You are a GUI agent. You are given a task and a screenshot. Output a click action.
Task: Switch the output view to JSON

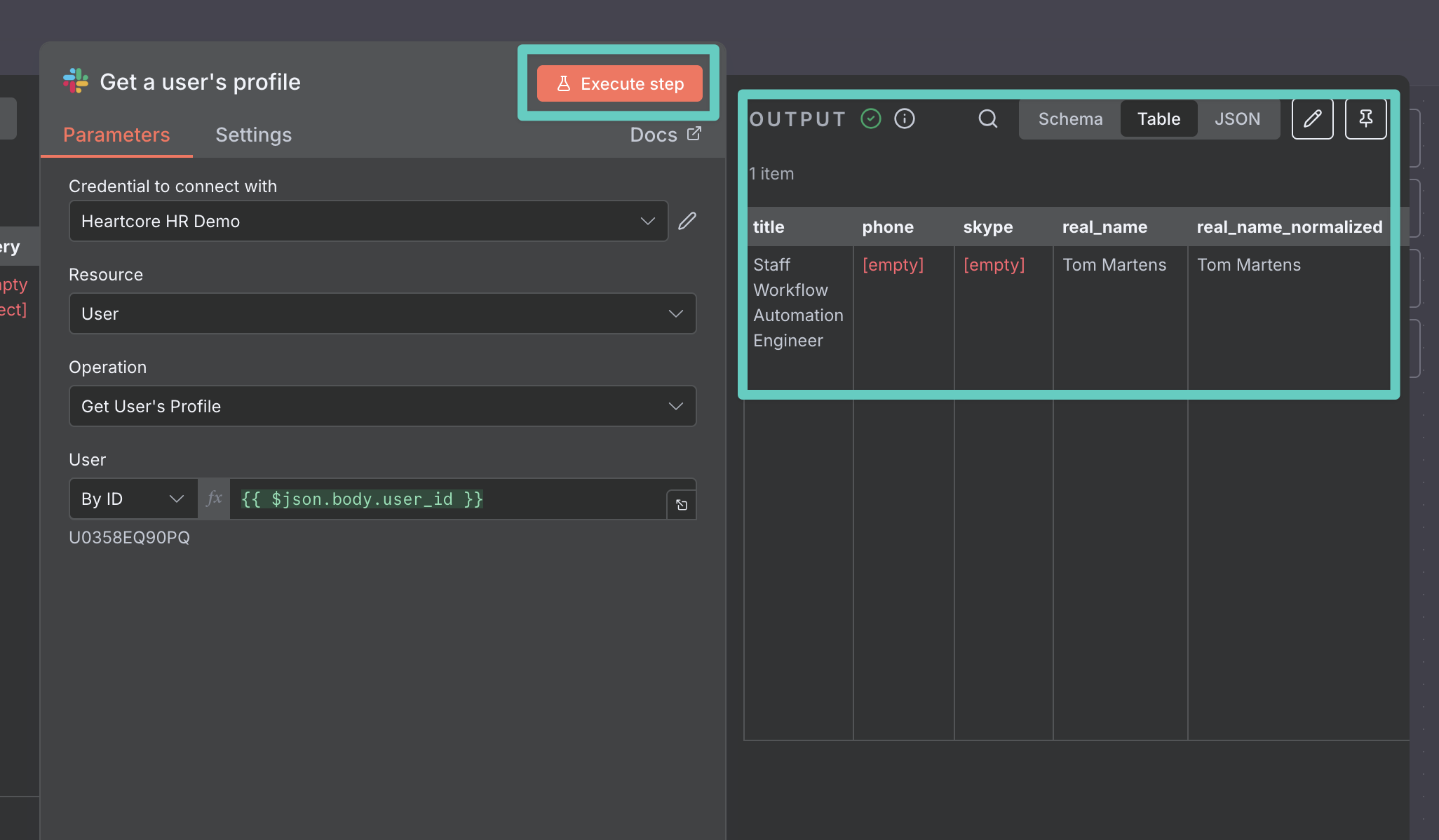[x=1237, y=119]
